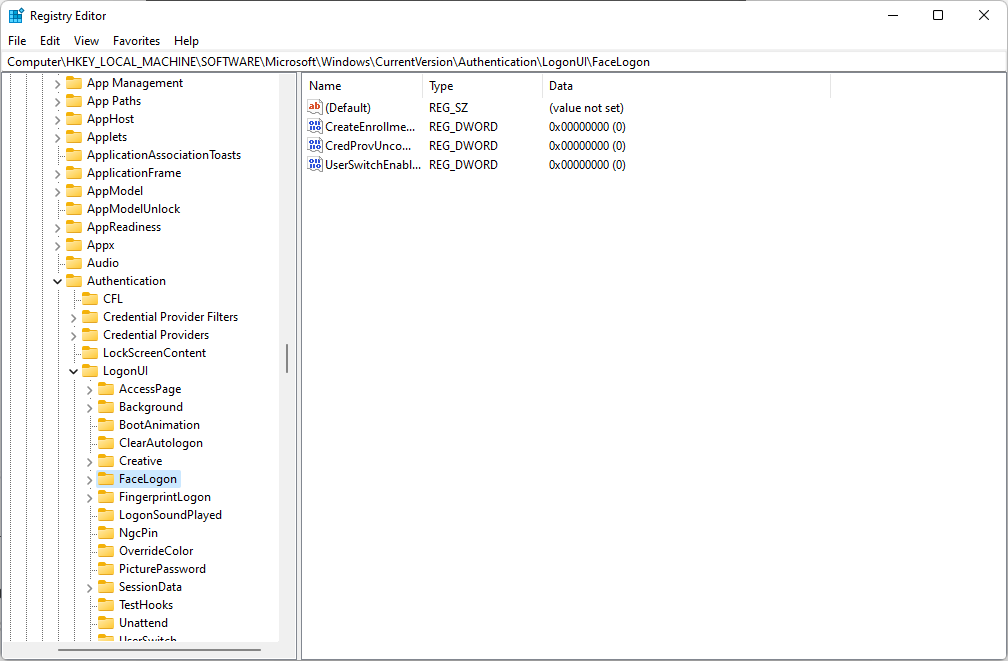Expand the Credential Providers key
This screenshot has height=661, width=1008.
click(x=73, y=335)
